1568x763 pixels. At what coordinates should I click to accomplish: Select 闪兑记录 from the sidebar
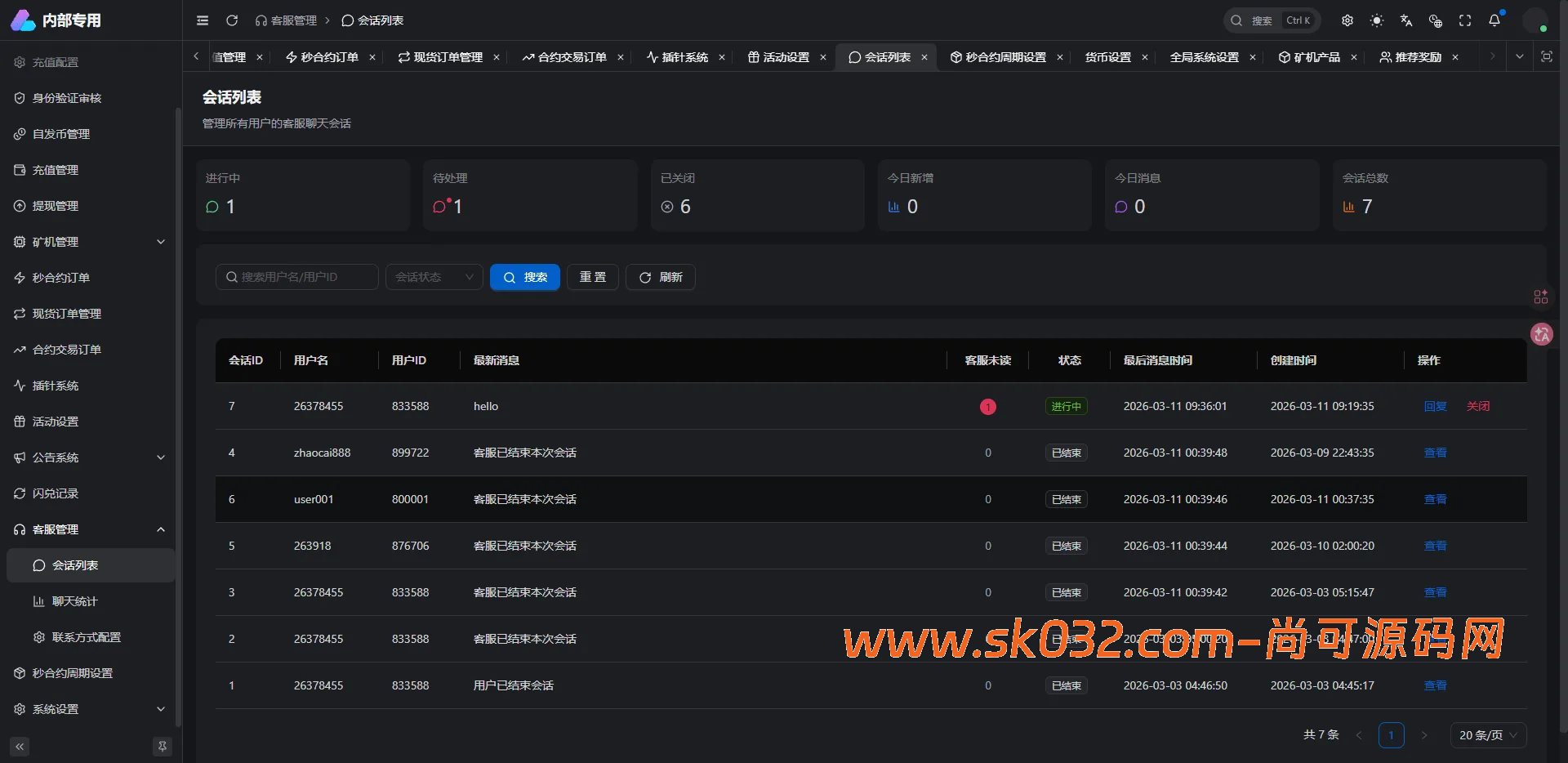click(56, 493)
